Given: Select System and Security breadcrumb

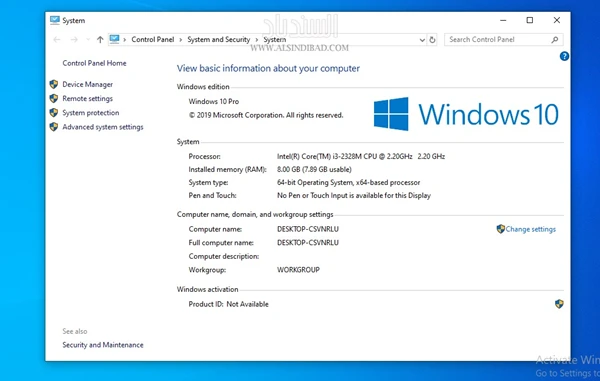Looking at the screenshot, I should click(x=218, y=39).
